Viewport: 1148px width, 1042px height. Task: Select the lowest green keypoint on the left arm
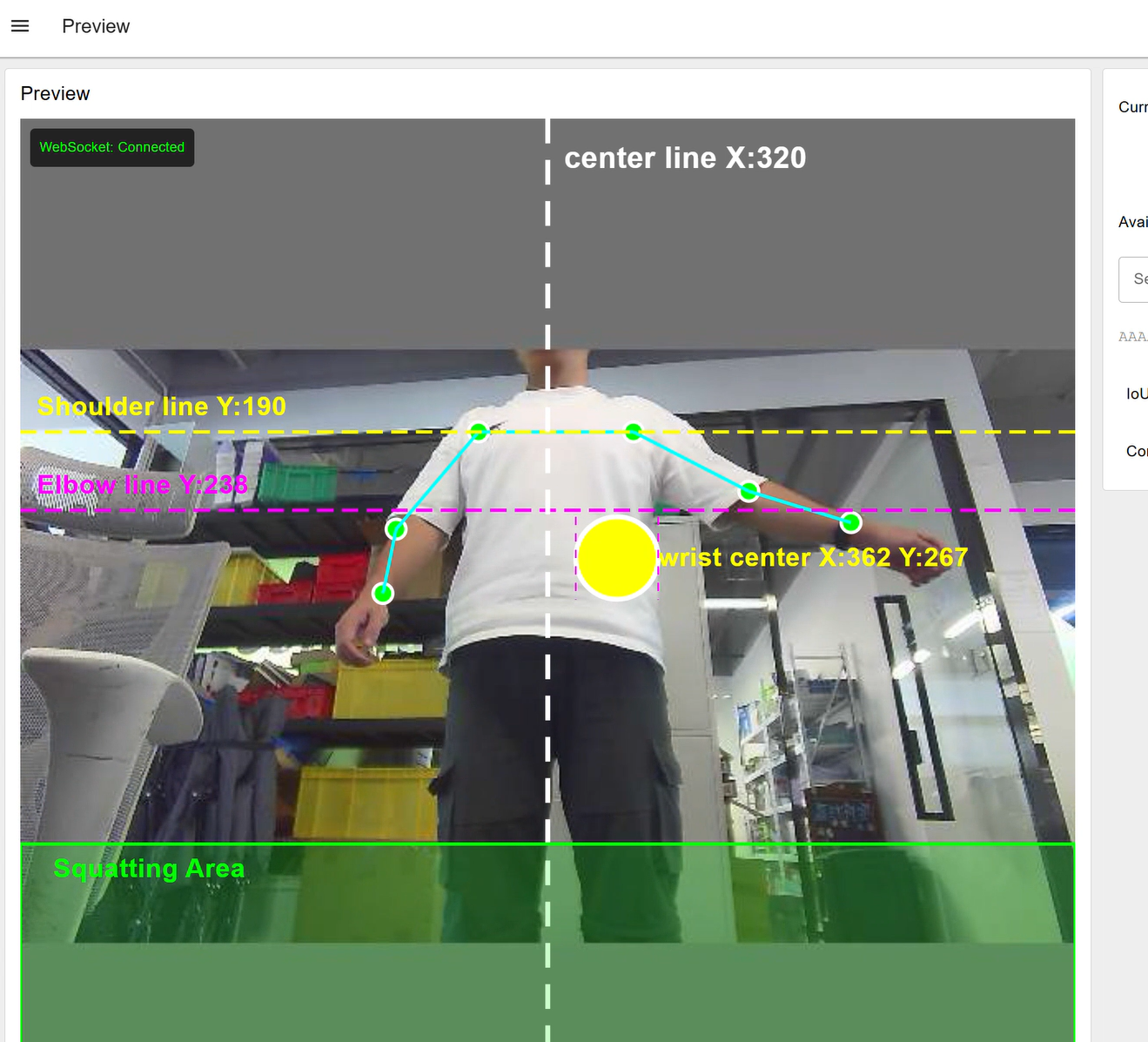point(383,594)
